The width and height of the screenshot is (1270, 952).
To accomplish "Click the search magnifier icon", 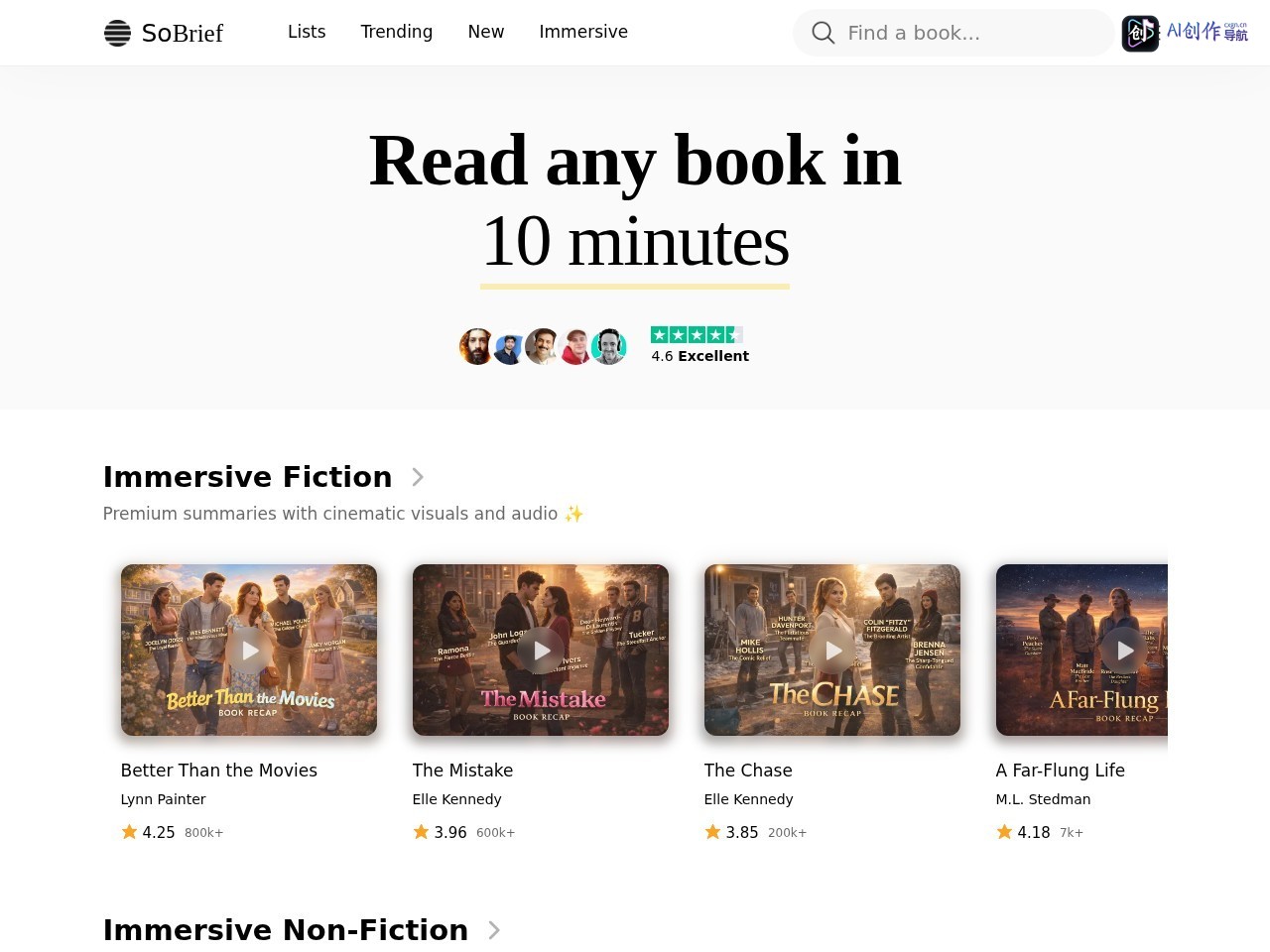I will click(823, 33).
